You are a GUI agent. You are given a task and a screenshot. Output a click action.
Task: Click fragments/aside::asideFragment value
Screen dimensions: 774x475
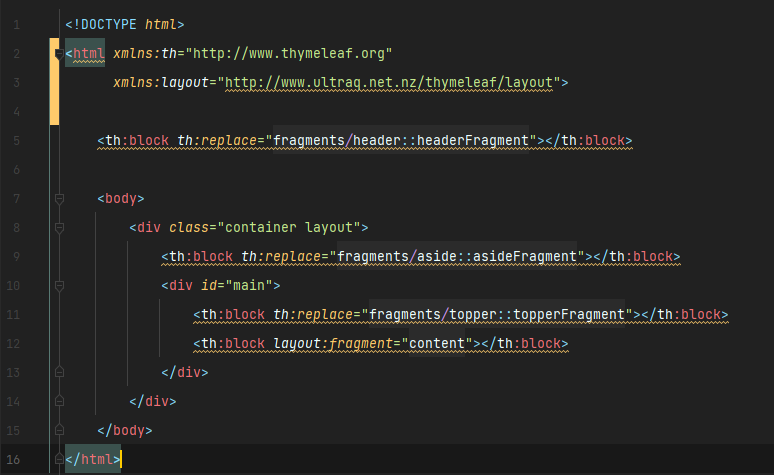click(457, 257)
